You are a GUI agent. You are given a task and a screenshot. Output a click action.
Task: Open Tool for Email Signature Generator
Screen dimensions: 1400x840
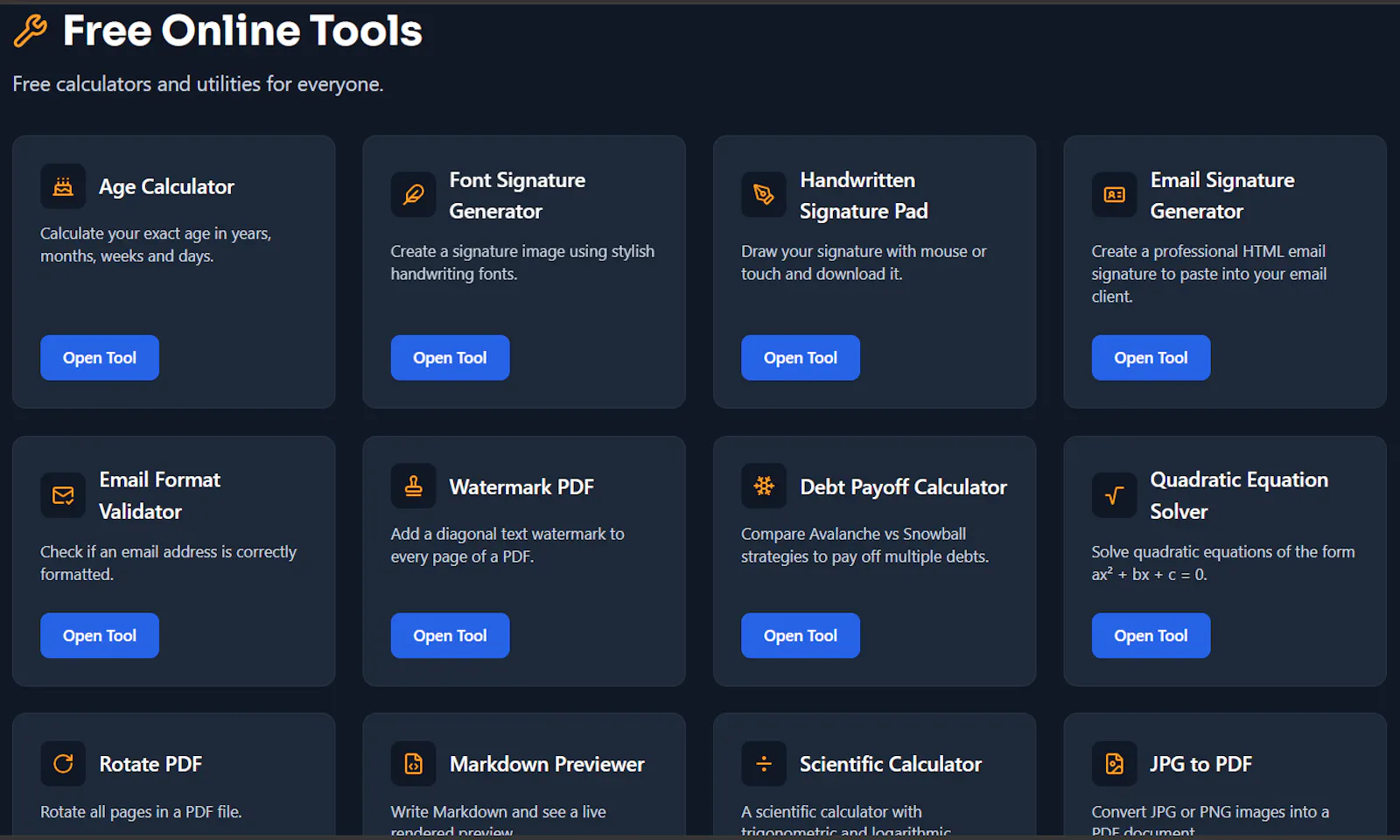1151,358
